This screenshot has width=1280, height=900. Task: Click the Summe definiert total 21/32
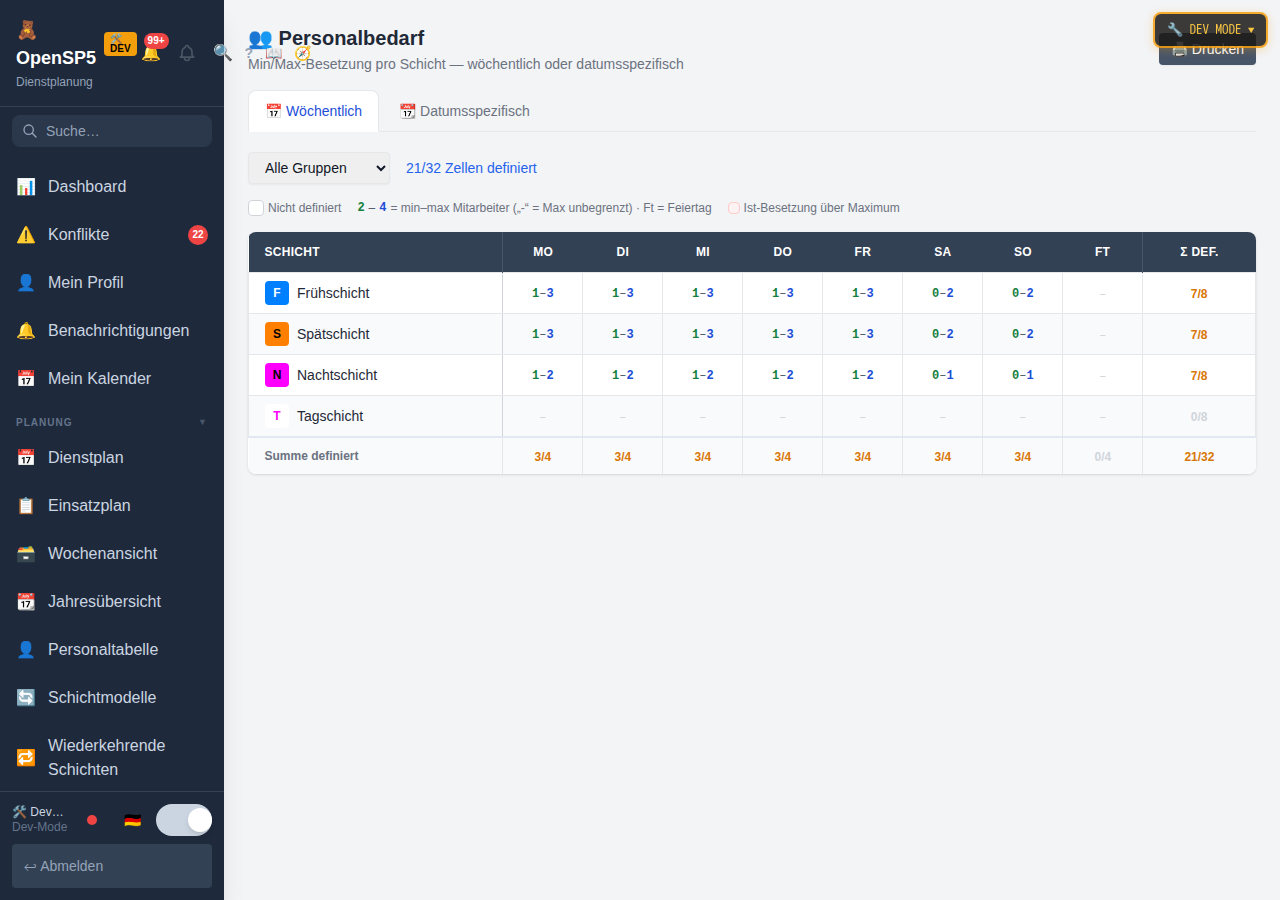pos(1199,456)
